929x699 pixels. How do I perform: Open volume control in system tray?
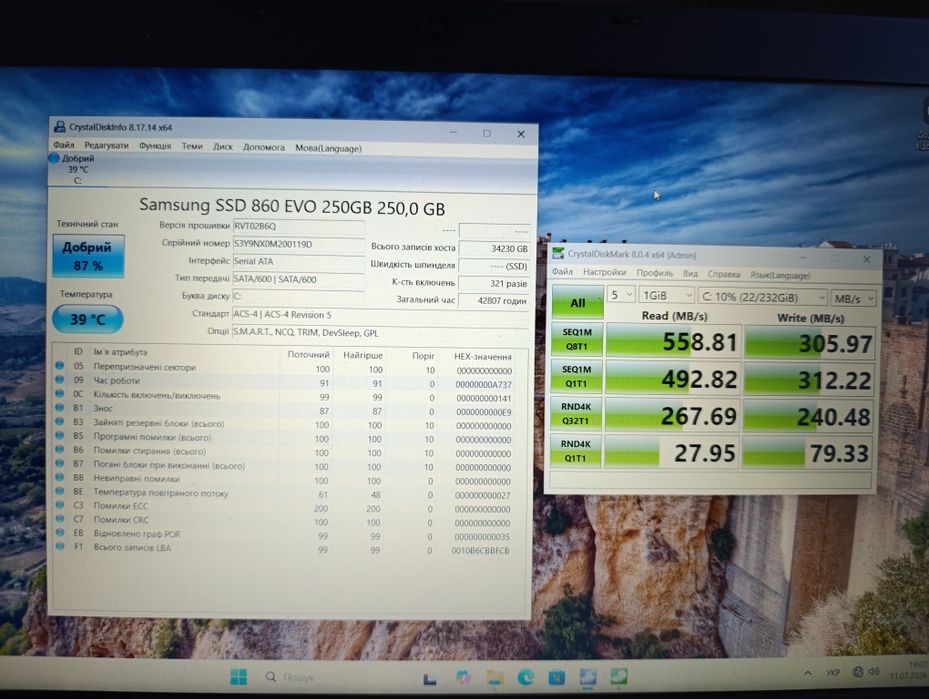pyautogui.click(x=873, y=672)
